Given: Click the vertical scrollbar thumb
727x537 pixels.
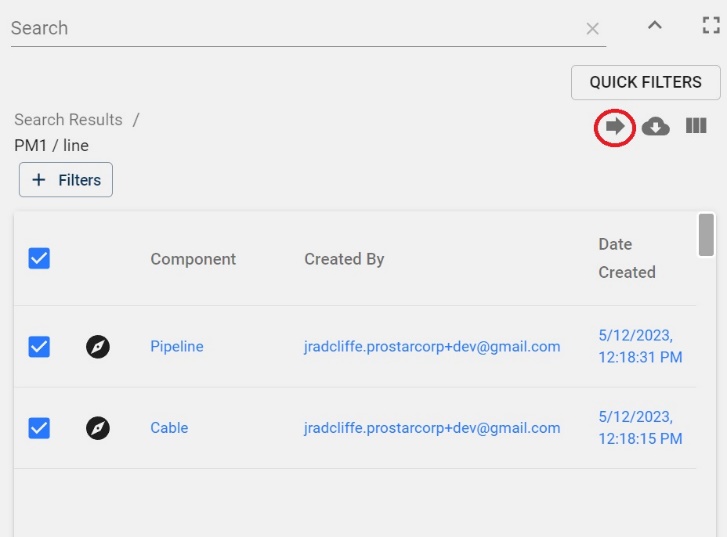Looking at the screenshot, I should click(x=706, y=235).
